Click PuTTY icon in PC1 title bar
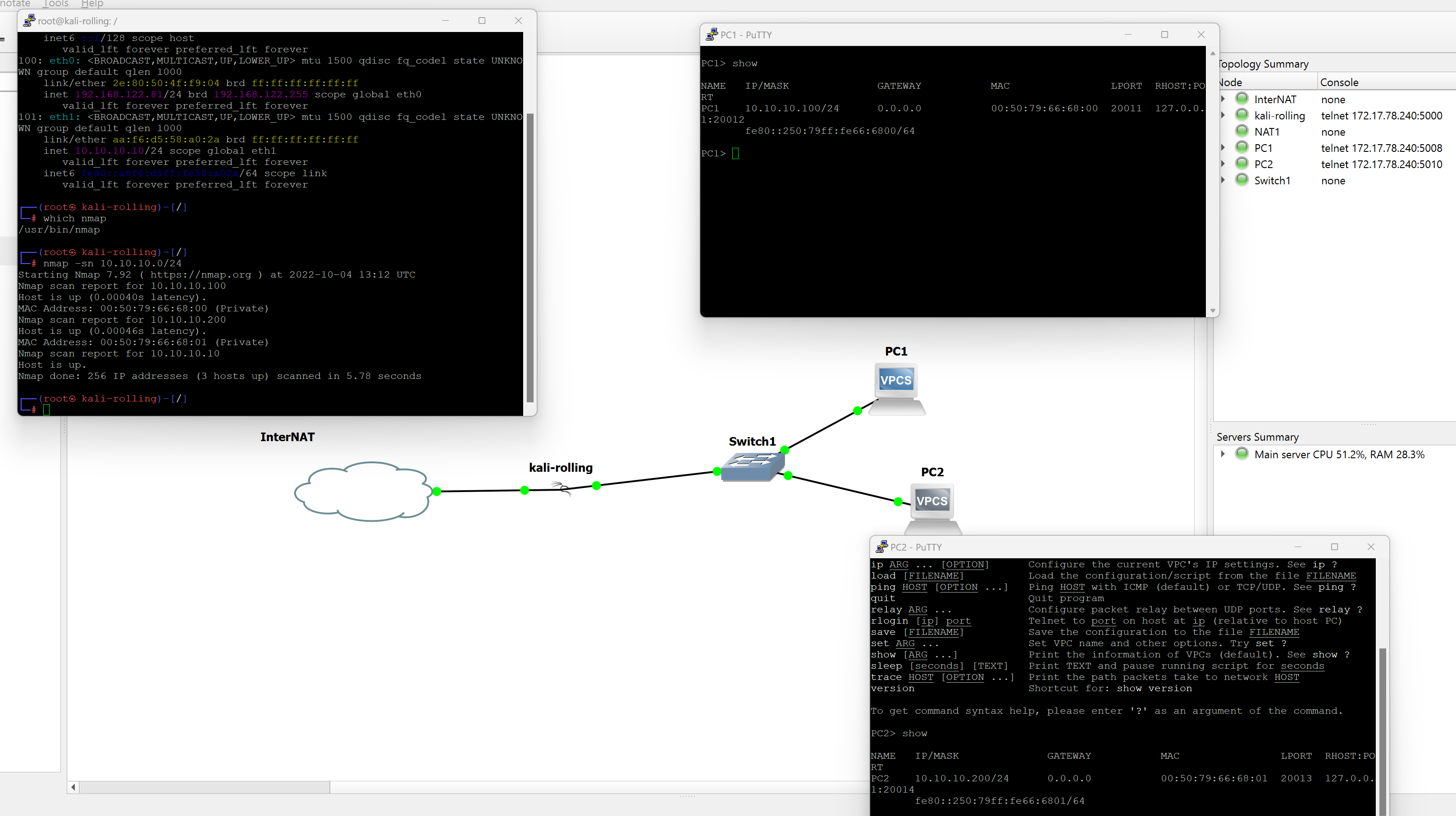The image size is (1456, 816). 712,35
